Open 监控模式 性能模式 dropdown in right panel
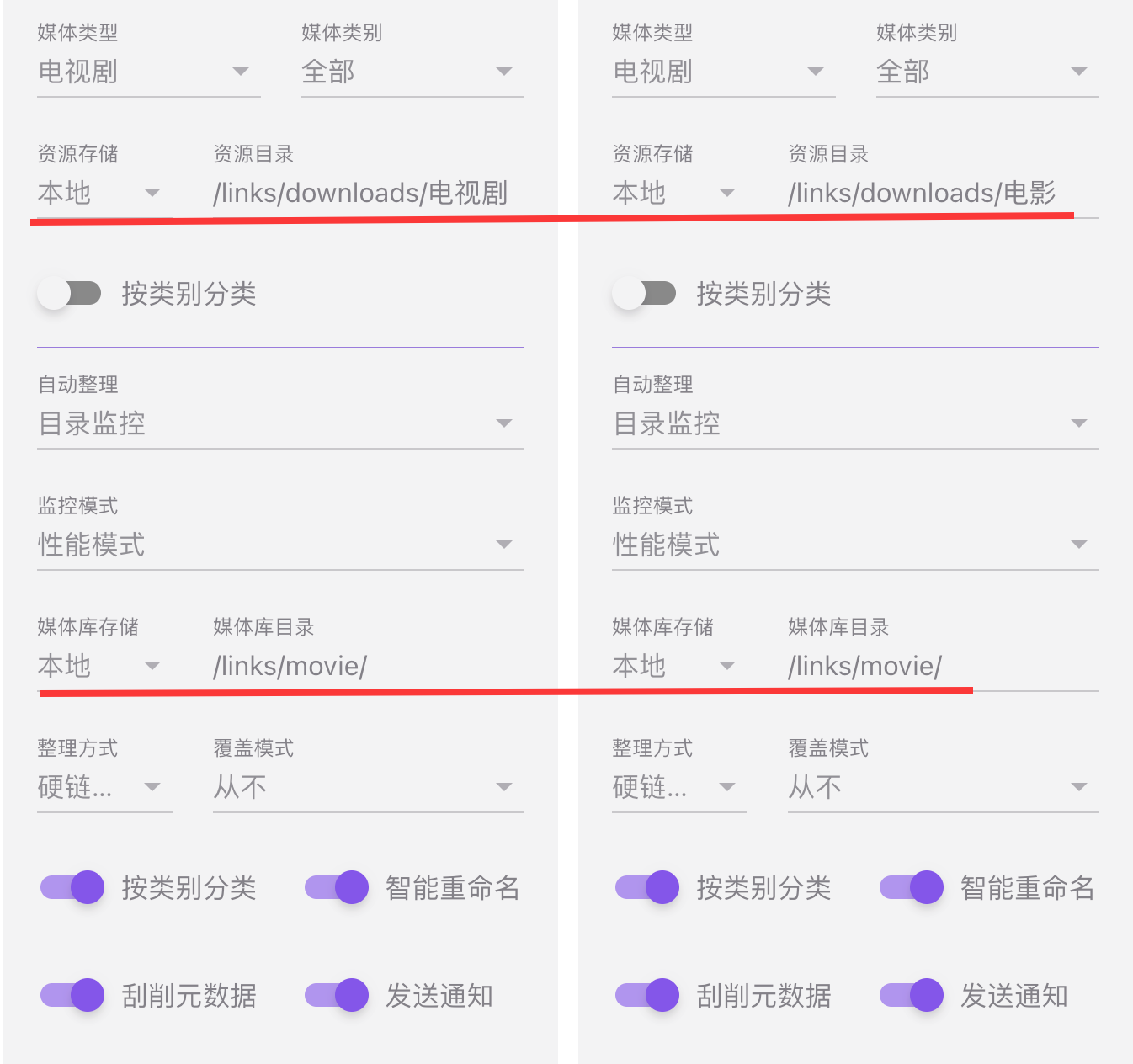 click(x=854, y=545)
